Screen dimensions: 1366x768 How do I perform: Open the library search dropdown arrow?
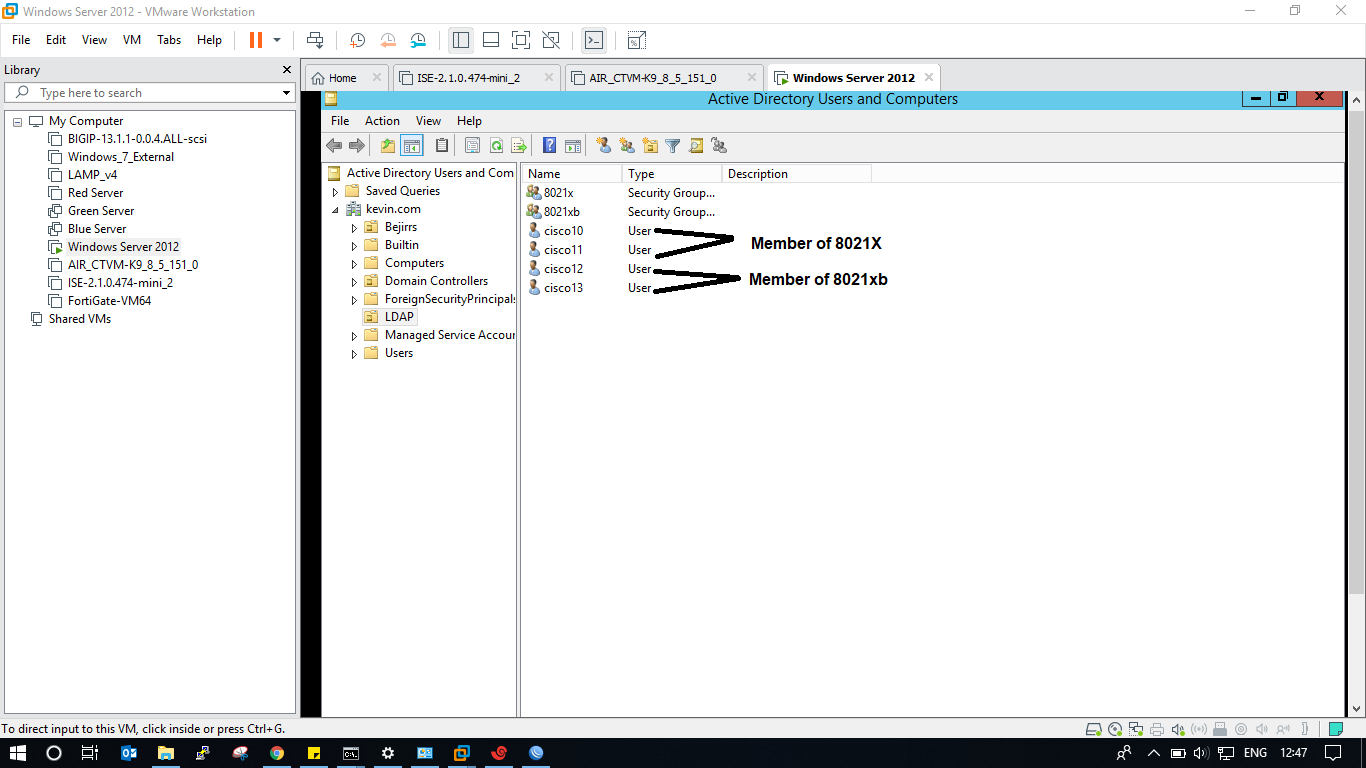click(286, 93)
